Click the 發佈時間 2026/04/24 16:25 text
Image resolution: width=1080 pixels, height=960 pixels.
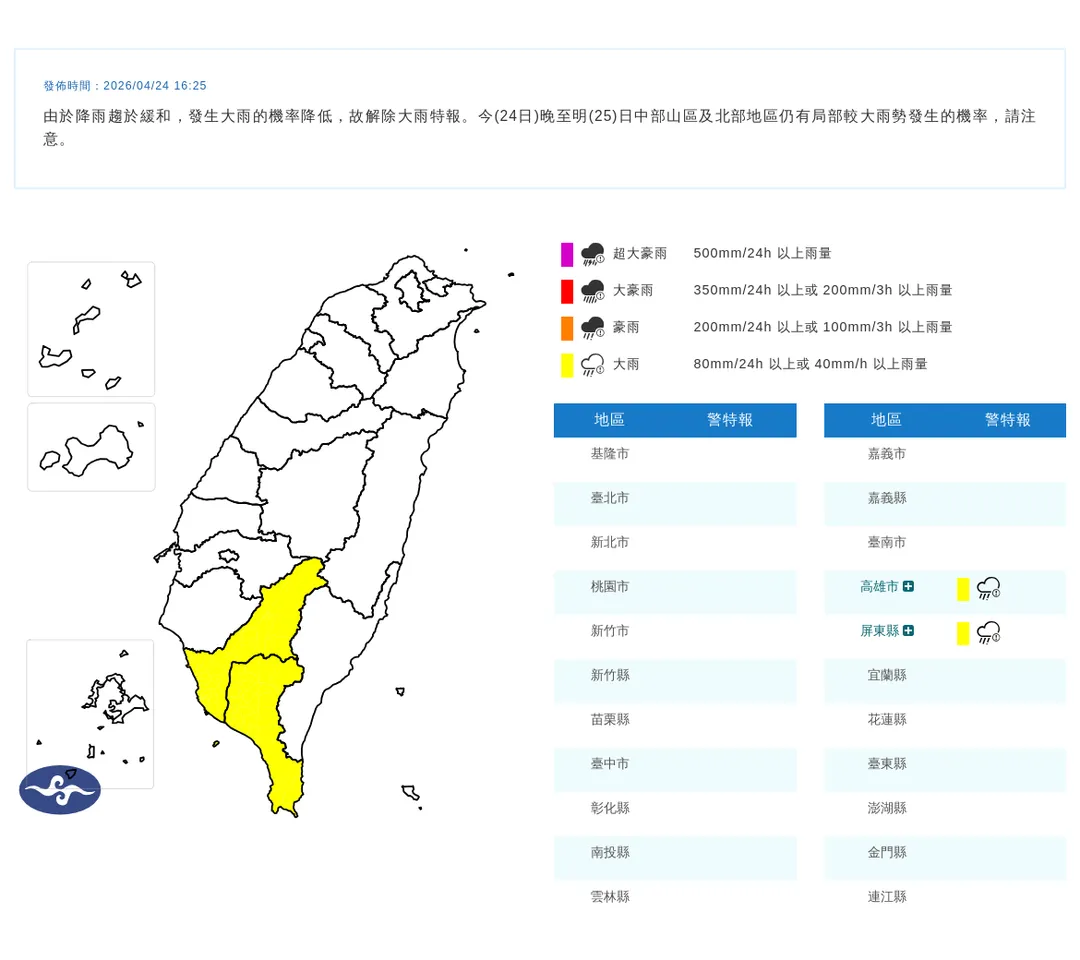[x=125, y=85]
